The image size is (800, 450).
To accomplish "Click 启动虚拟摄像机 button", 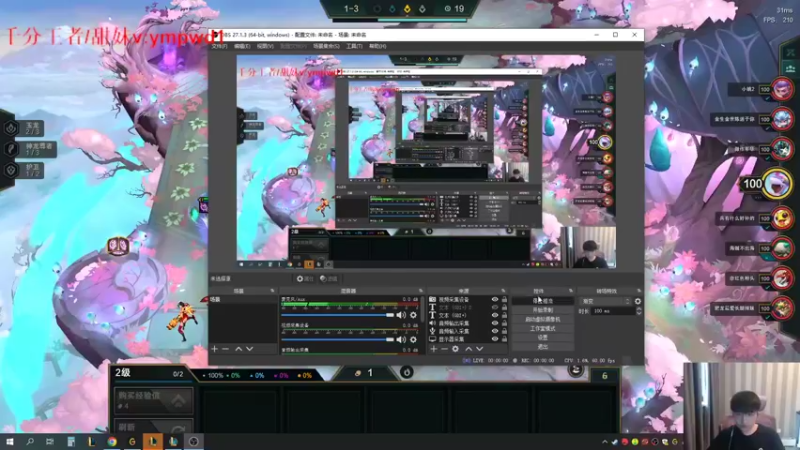I will [543, 319].
